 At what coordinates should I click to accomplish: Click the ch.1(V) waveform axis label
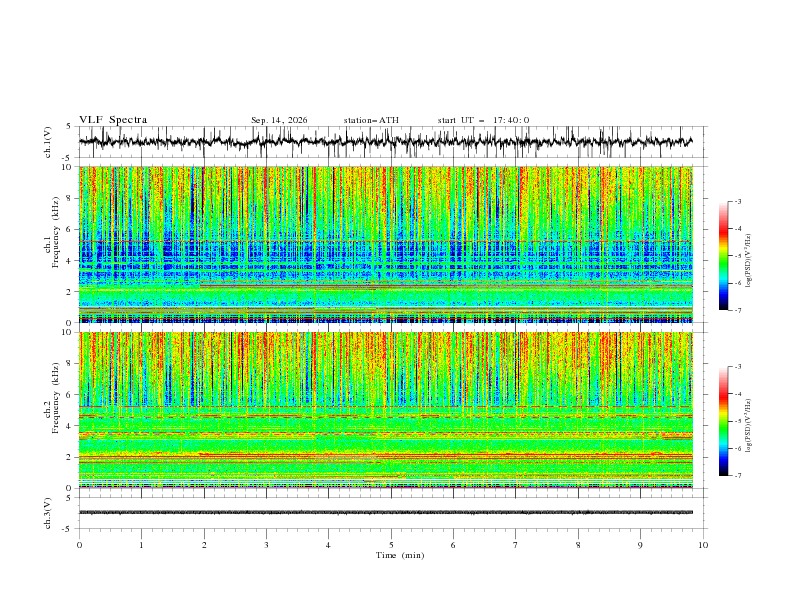[x=48, y=142]
